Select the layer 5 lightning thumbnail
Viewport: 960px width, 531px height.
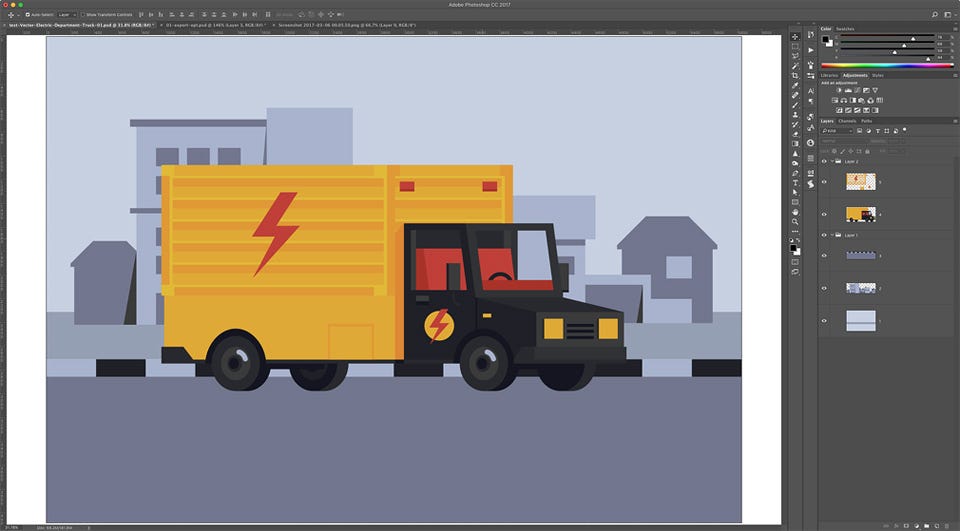(x=861, y=182)
